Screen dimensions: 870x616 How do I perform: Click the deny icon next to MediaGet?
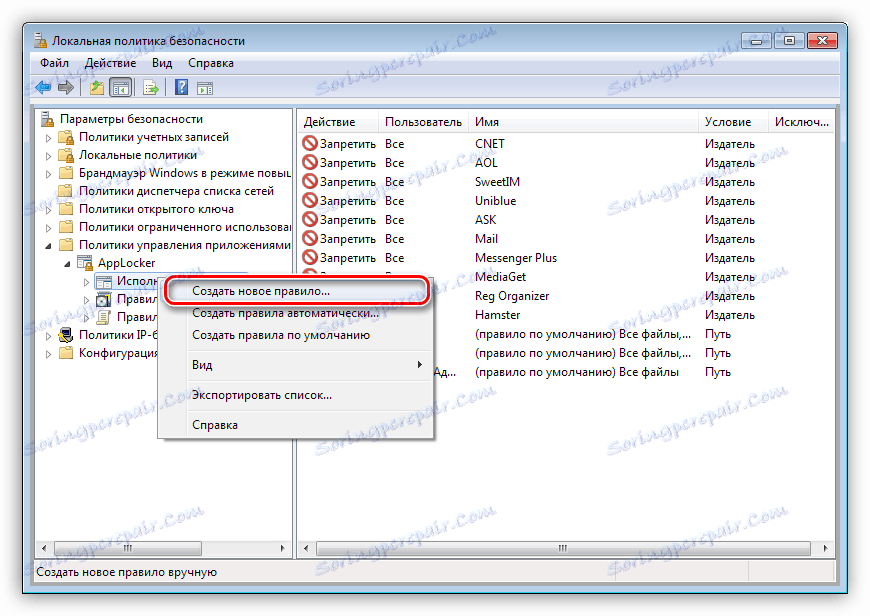(x=308, y=276)
